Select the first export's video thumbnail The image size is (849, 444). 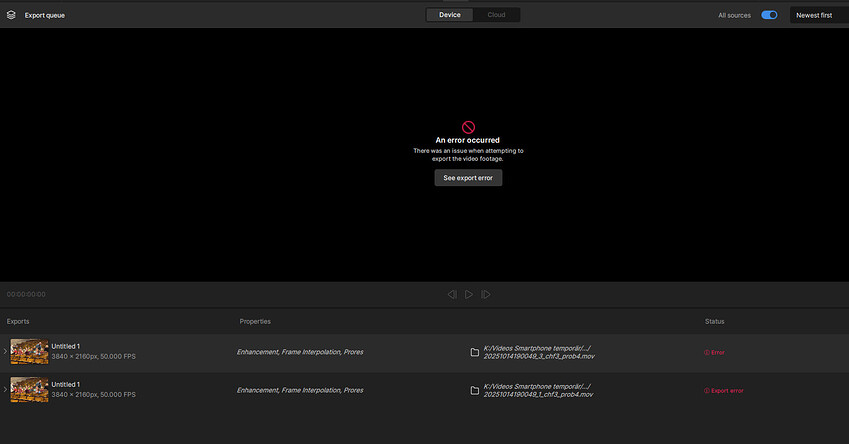pos(29,352)
